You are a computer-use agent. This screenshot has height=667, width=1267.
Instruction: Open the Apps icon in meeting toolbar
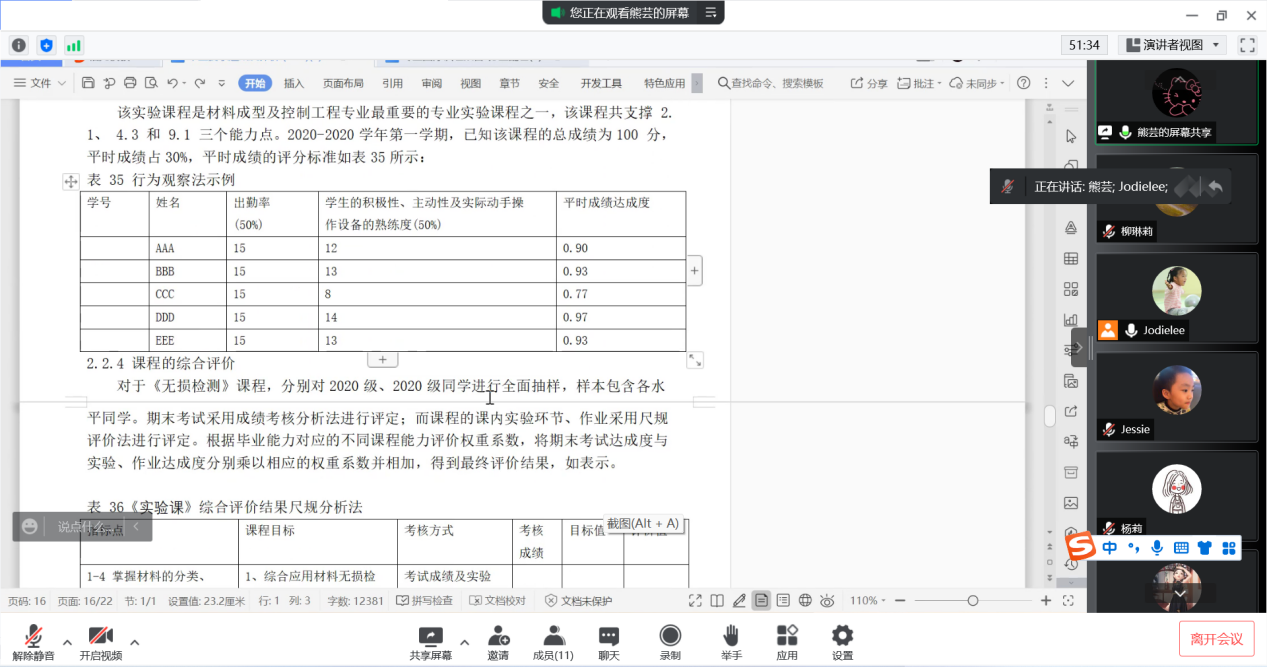point(787,636)
